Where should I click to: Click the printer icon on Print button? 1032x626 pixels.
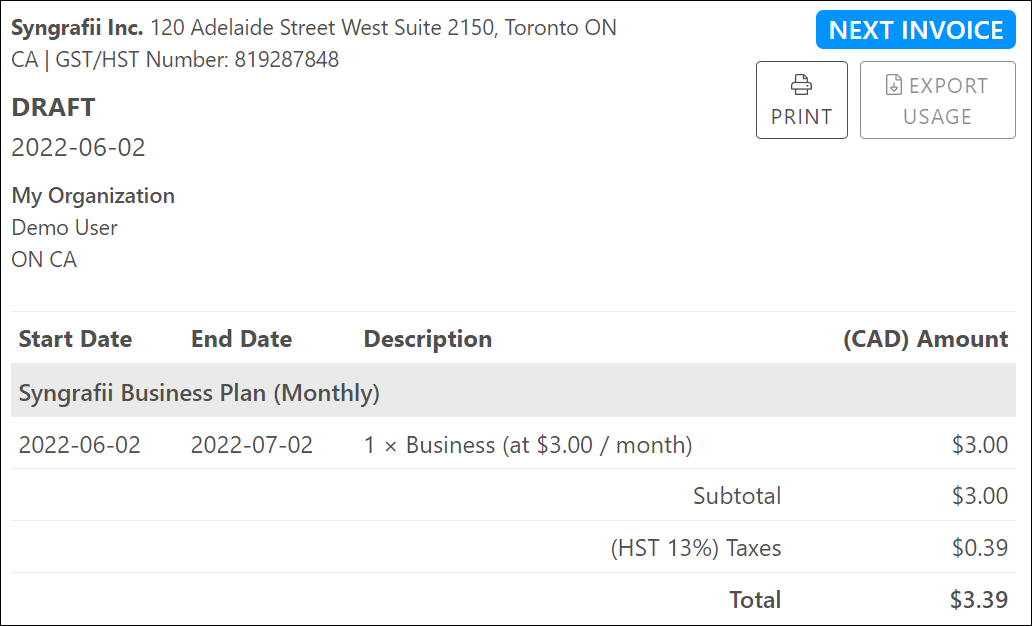coord(802,84)
